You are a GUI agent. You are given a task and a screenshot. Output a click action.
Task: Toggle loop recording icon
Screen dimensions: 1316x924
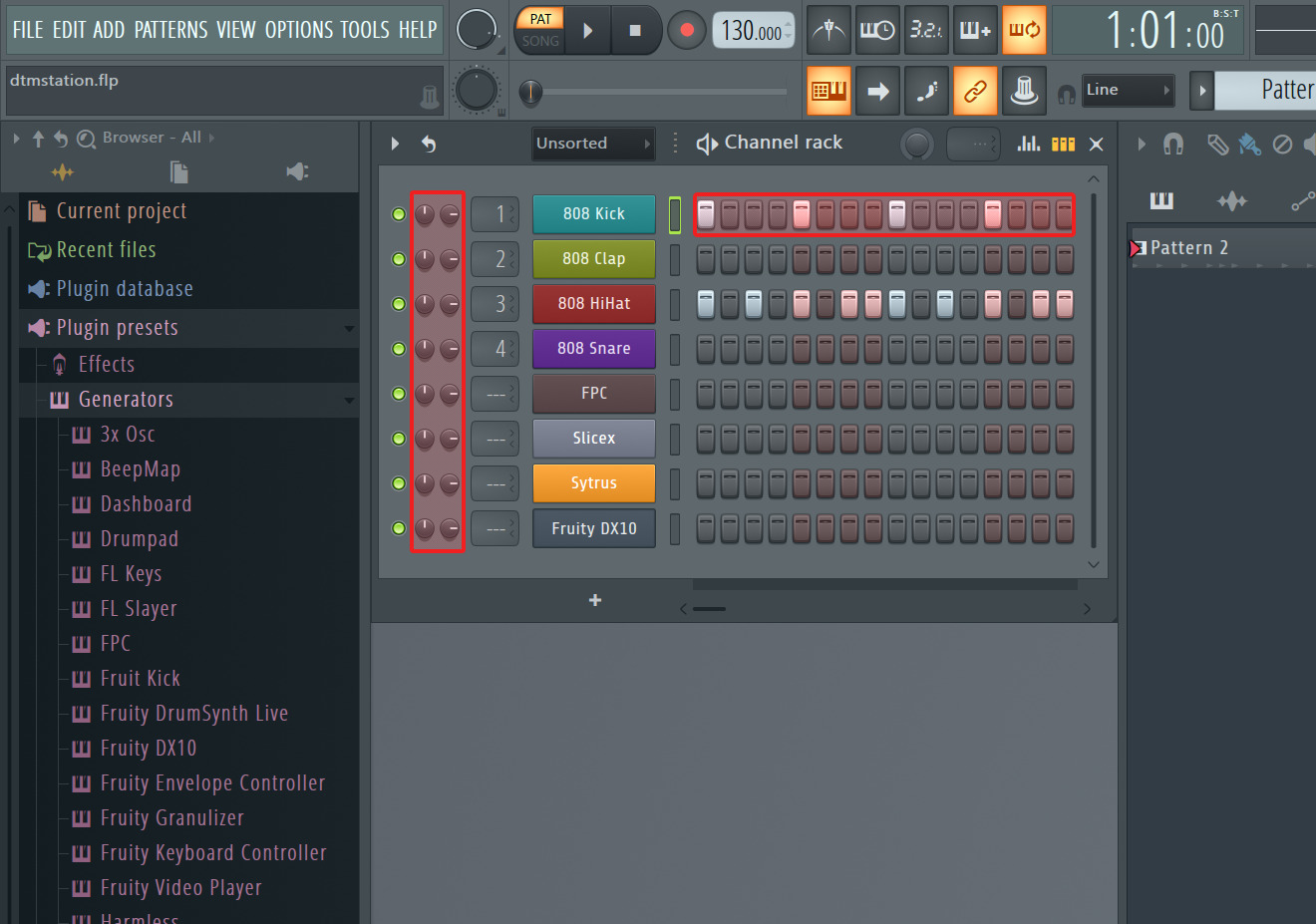(1024, 30)
